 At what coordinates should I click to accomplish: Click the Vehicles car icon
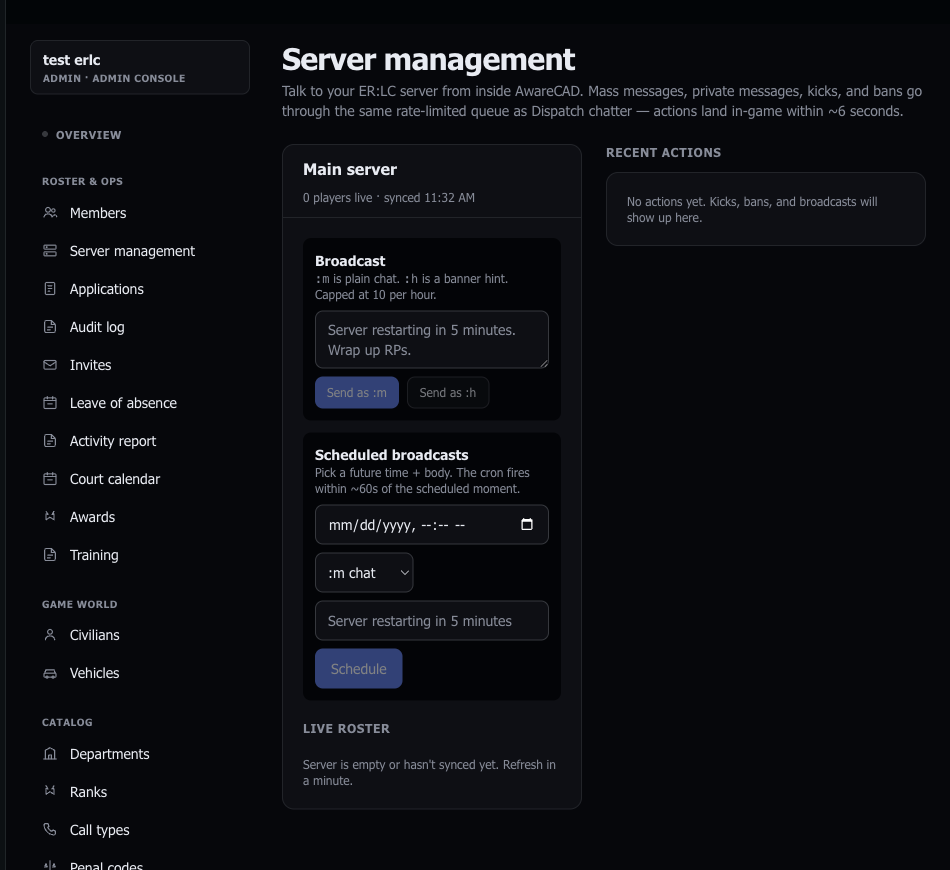(x=50, y=673)
